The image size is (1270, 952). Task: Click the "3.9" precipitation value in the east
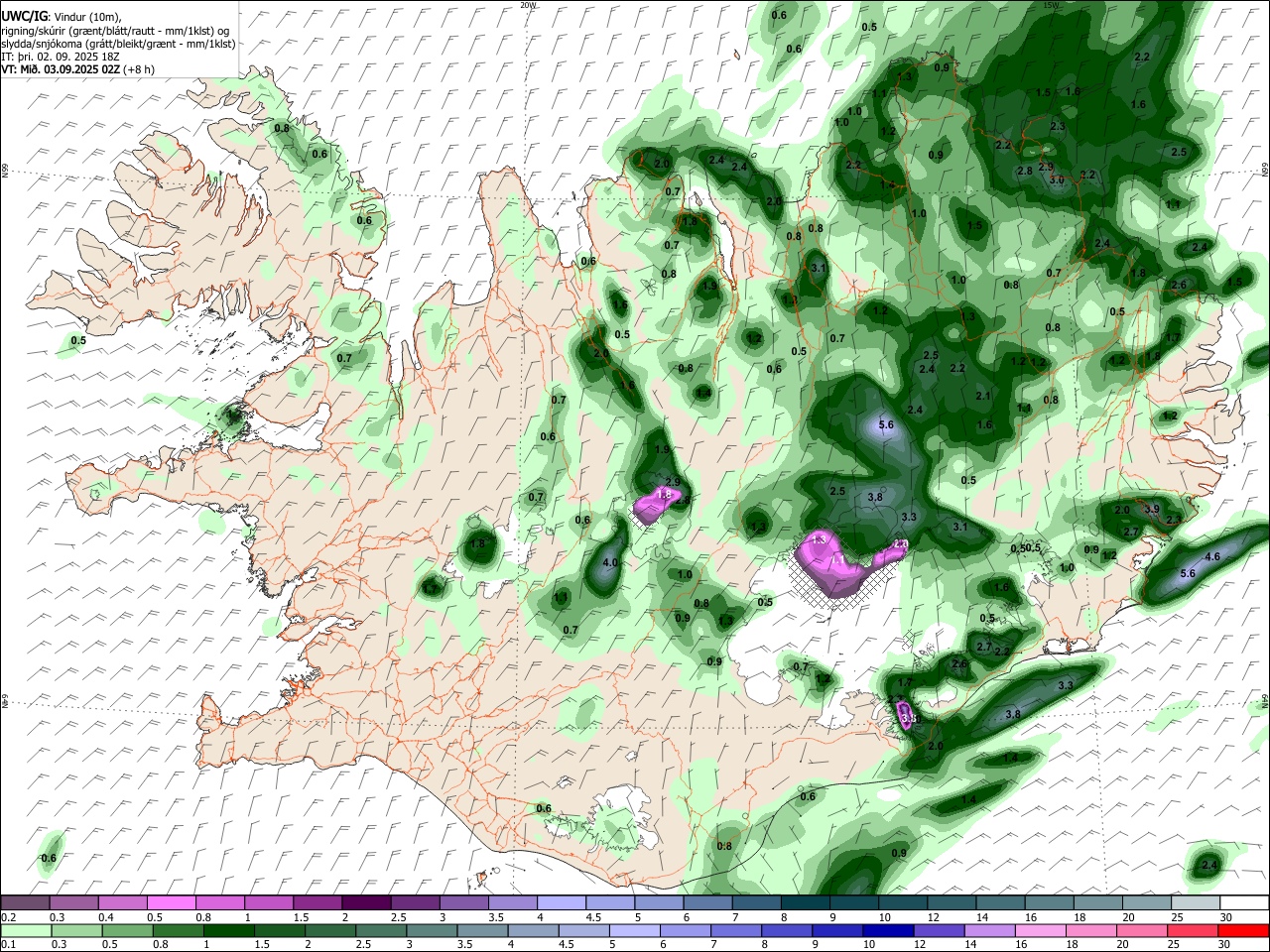1151,509
